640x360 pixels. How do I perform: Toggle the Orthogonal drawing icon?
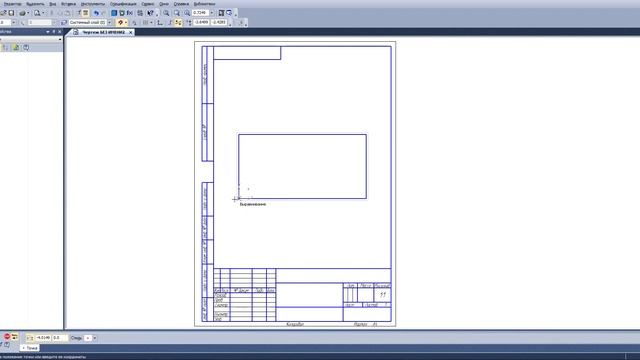coord(170,22)
